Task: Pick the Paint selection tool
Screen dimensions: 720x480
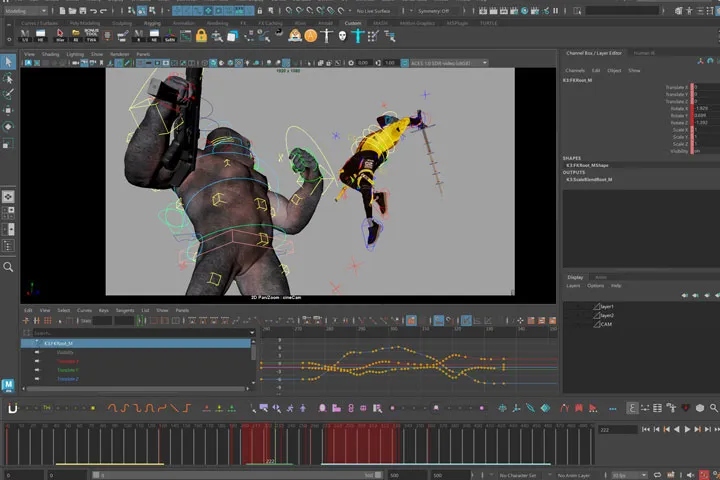Action: (x=8, y=94)
